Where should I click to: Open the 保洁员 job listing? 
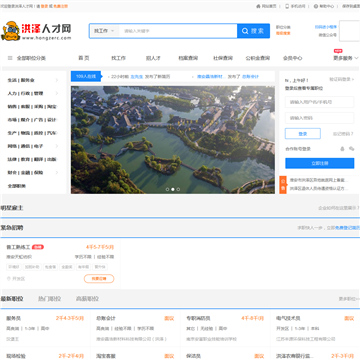tap(193, 356)
